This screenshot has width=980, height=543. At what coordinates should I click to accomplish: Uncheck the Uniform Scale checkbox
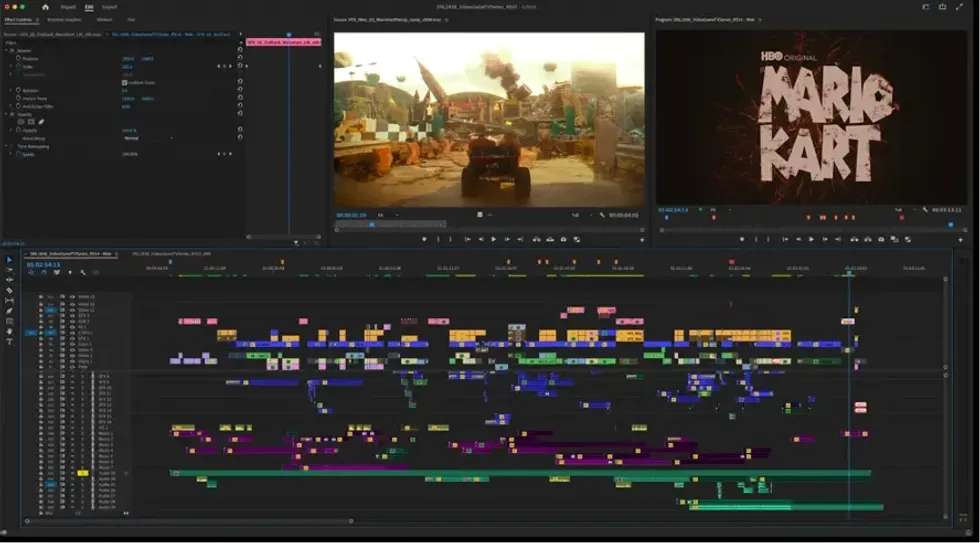(x=124, y=82)
